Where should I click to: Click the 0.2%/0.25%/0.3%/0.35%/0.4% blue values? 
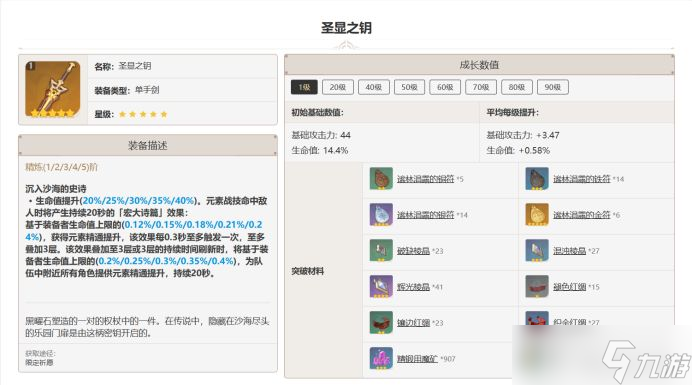click(166, 261)
